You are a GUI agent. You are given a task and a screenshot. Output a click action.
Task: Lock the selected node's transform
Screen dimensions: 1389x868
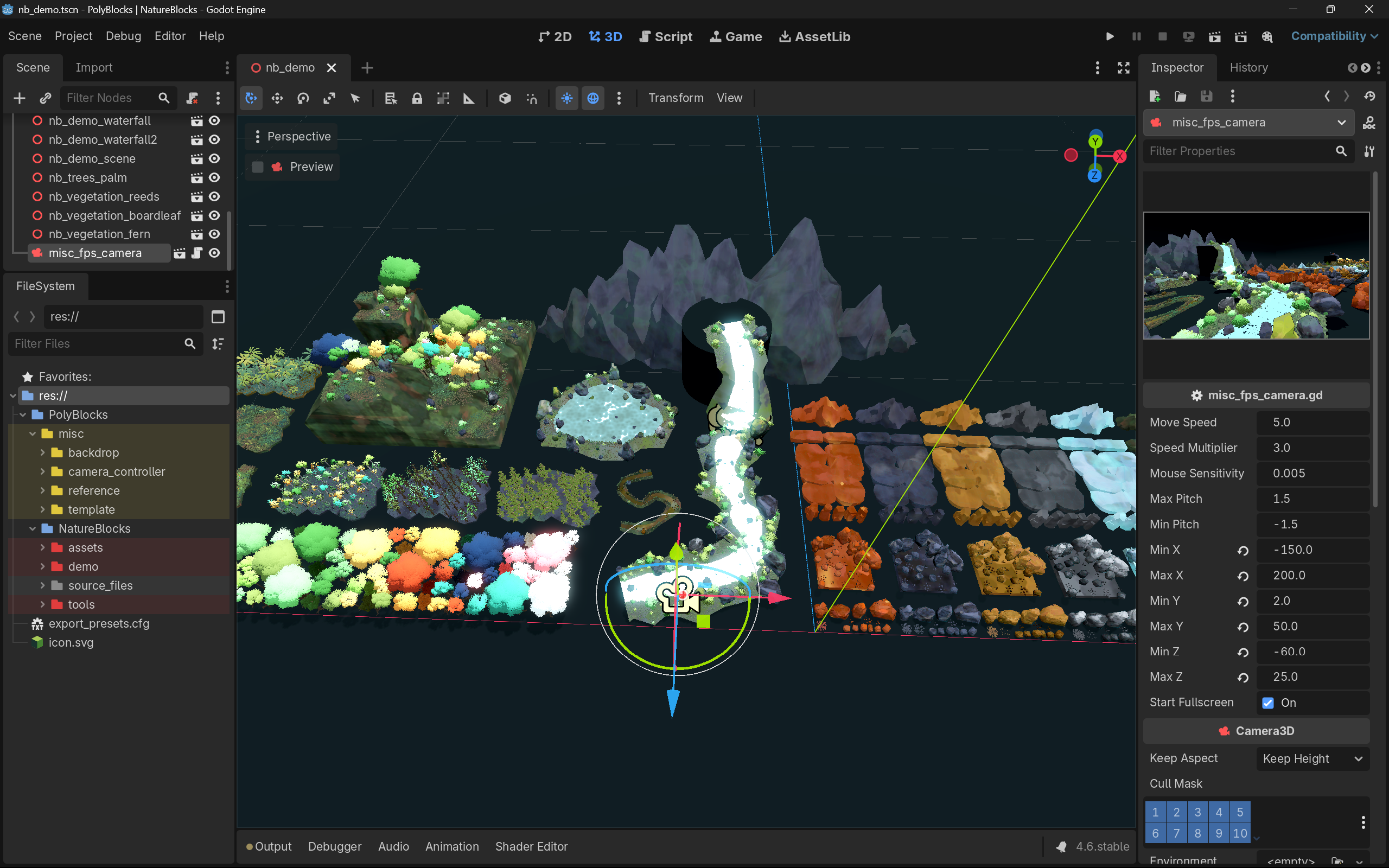[417, 98]
